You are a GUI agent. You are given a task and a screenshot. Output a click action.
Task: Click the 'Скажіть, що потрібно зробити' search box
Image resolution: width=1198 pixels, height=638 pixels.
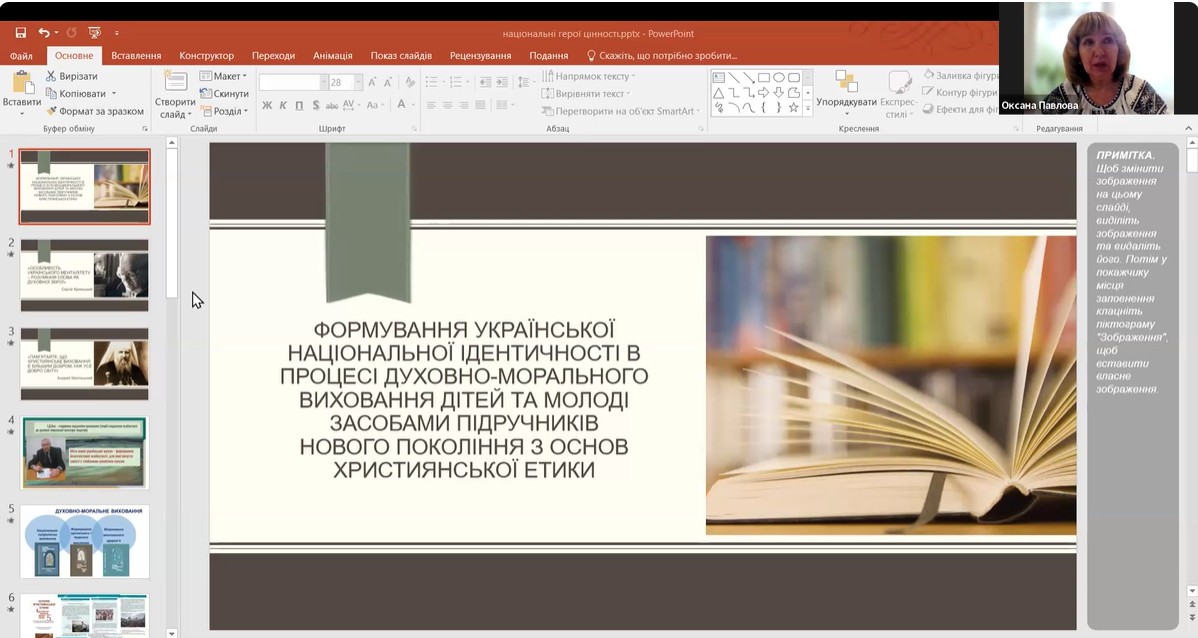[662, 56]
